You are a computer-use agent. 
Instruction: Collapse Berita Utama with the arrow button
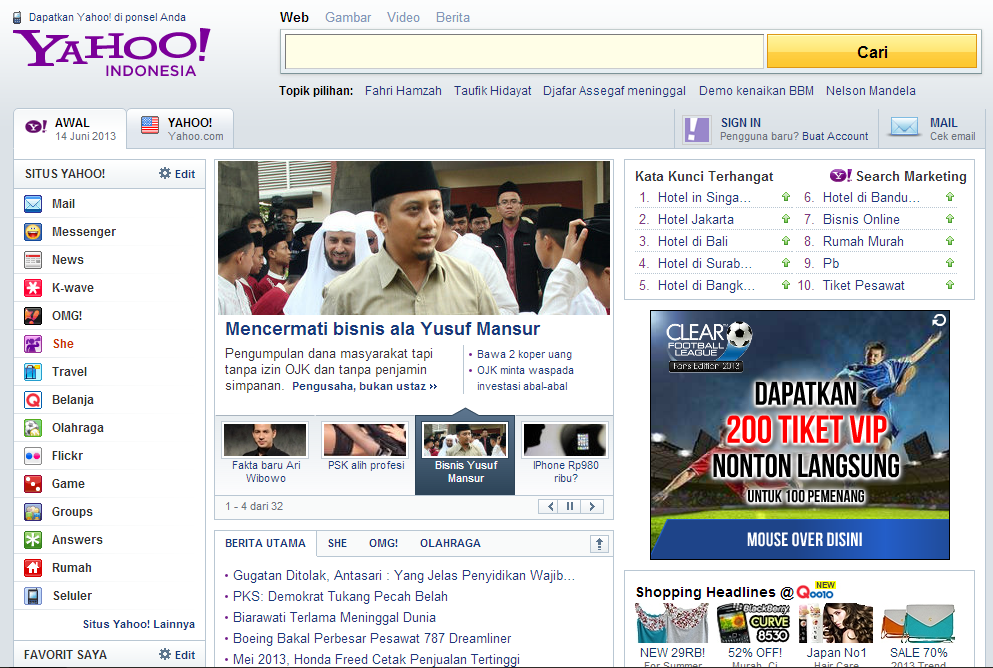598,542
